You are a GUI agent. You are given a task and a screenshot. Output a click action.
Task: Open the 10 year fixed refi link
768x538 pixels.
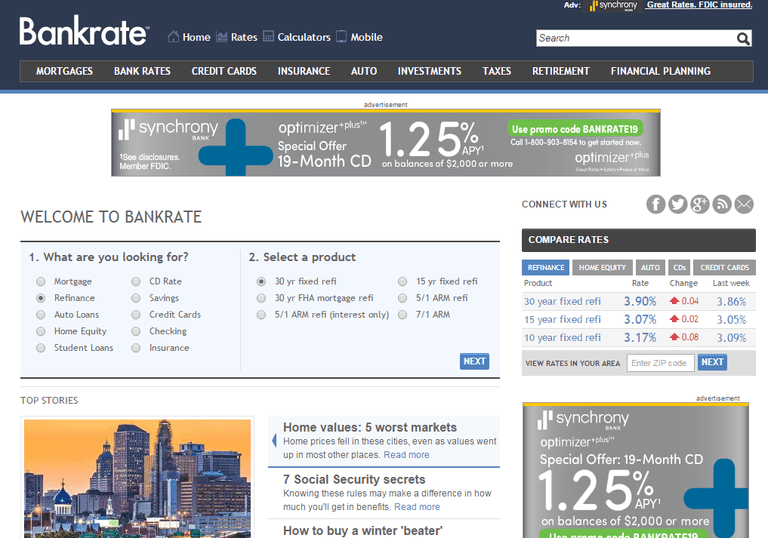562,338
